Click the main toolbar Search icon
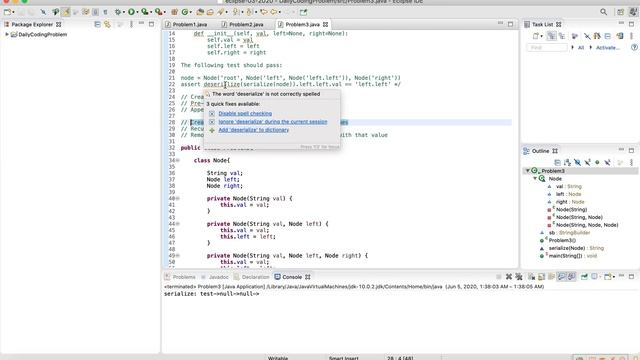 220,12
